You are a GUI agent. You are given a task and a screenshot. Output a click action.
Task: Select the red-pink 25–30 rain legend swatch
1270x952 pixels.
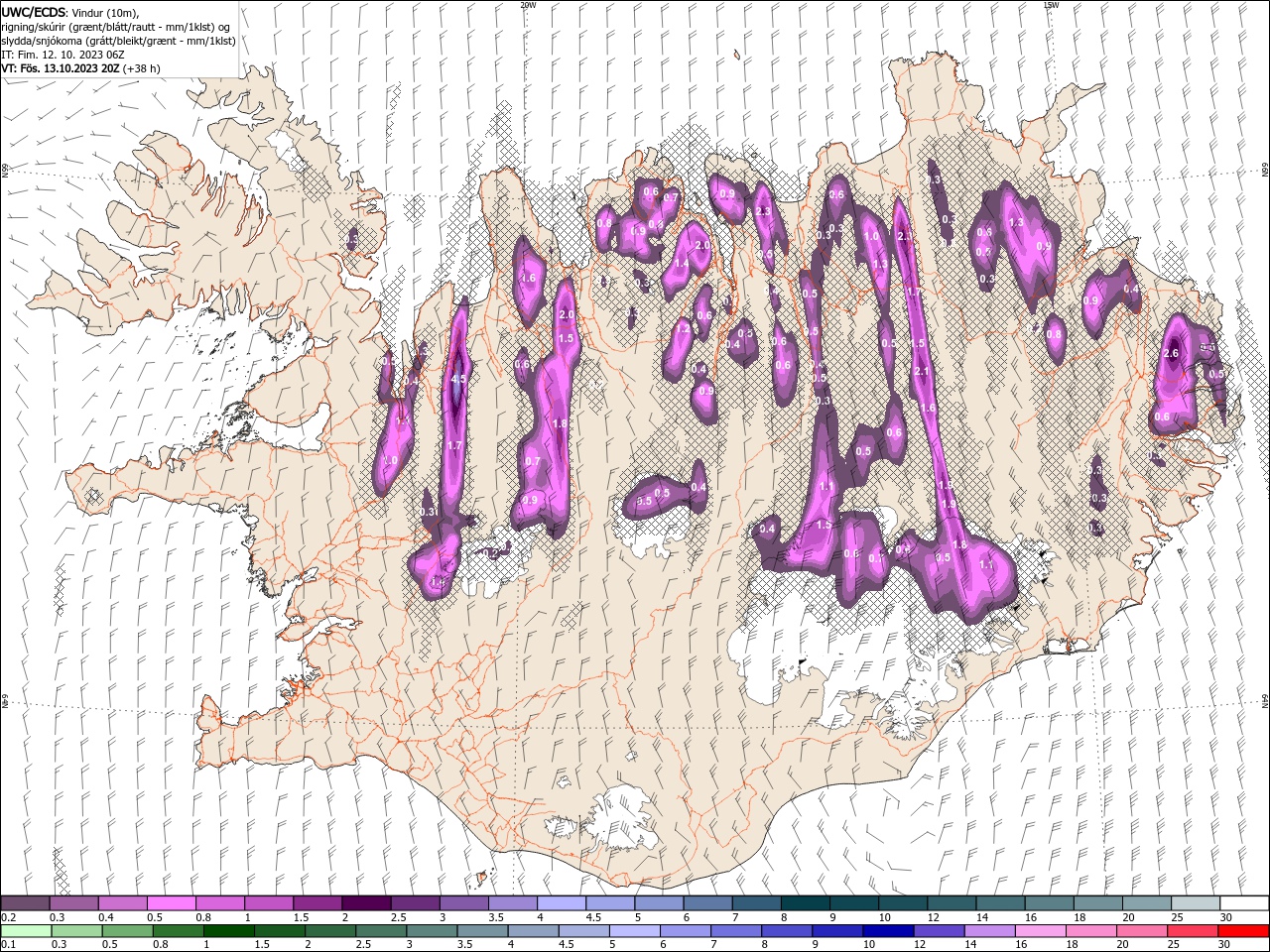click(1193, 931)
